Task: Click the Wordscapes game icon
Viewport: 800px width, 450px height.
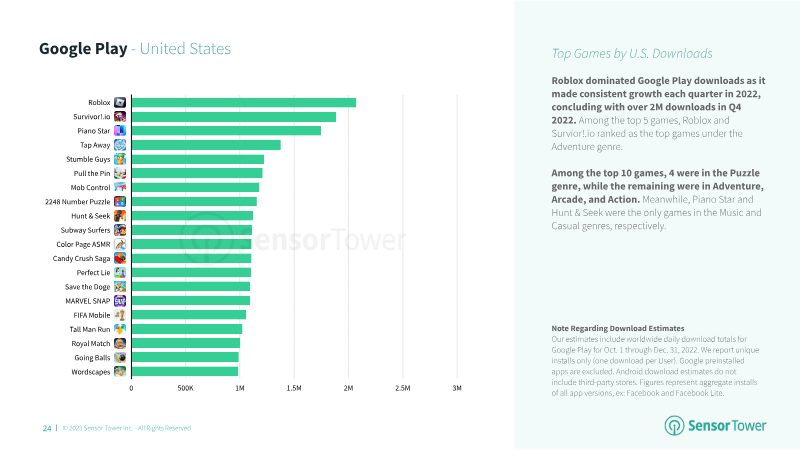Action: [x=120, y=371]
